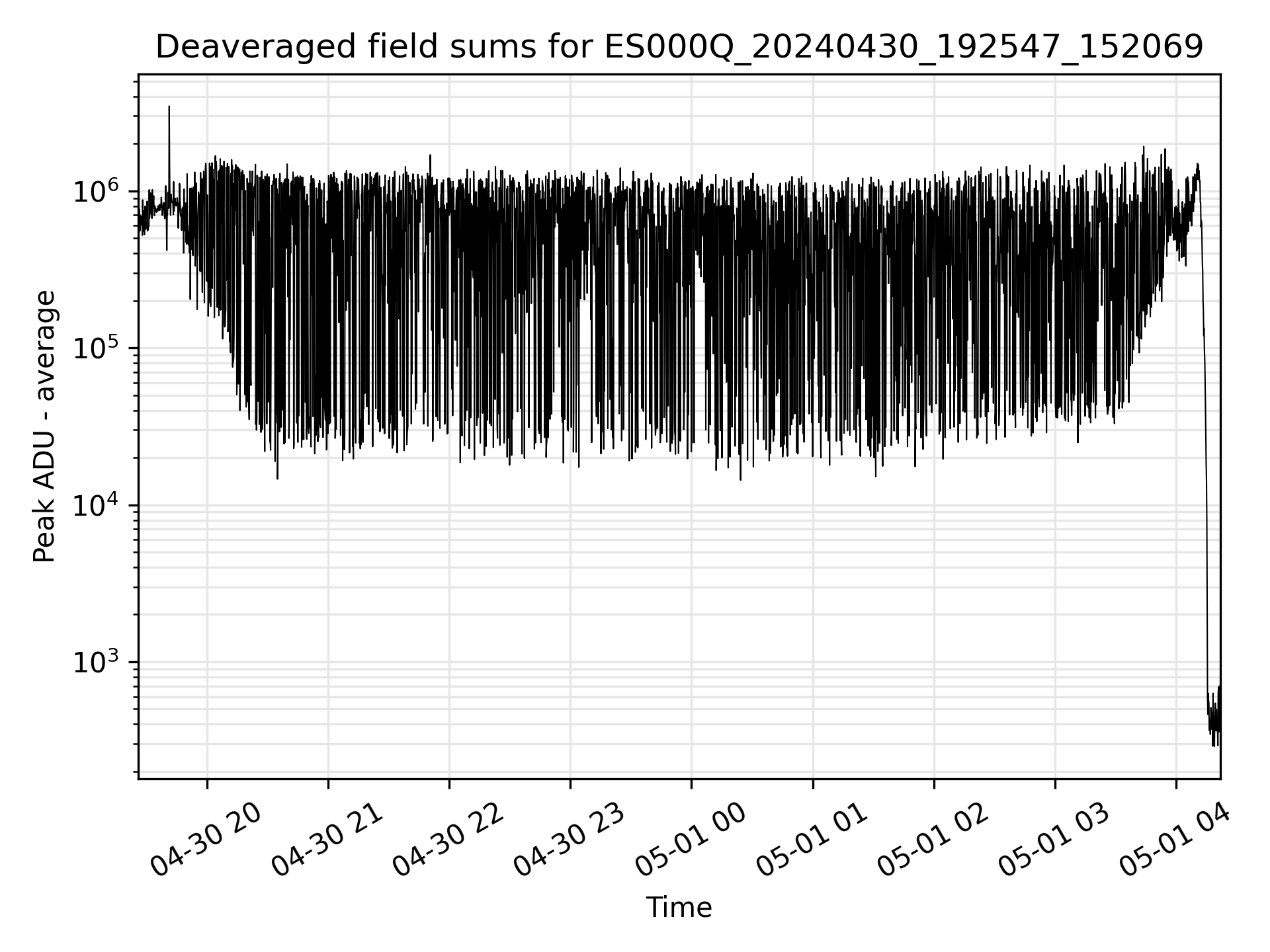Viewport: 1270px width, 952px height.
Task: Click the x tick label '04-30 23'
Action: pos(569,840)
